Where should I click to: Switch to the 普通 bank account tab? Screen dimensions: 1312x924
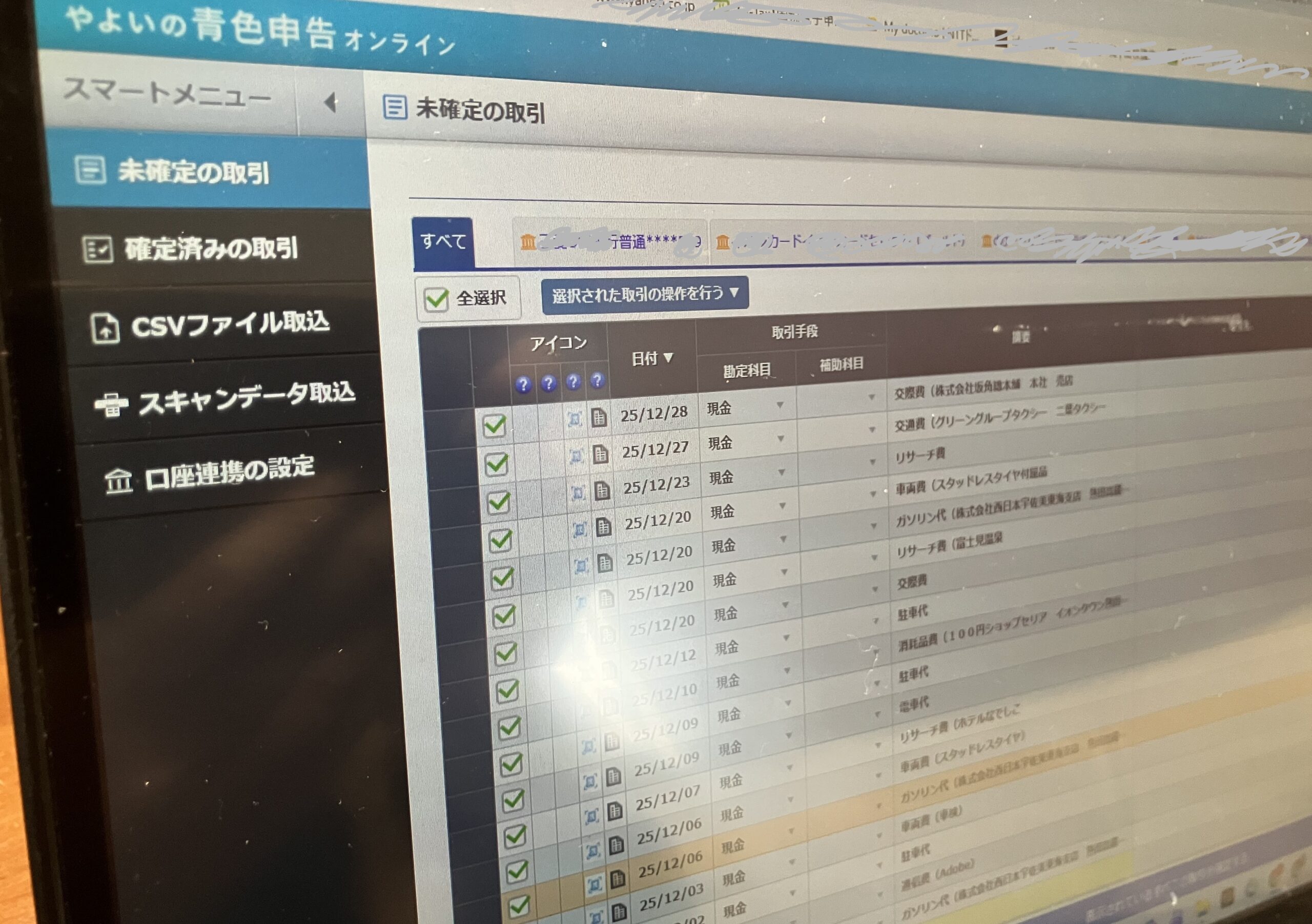click(x=610, y=242)
